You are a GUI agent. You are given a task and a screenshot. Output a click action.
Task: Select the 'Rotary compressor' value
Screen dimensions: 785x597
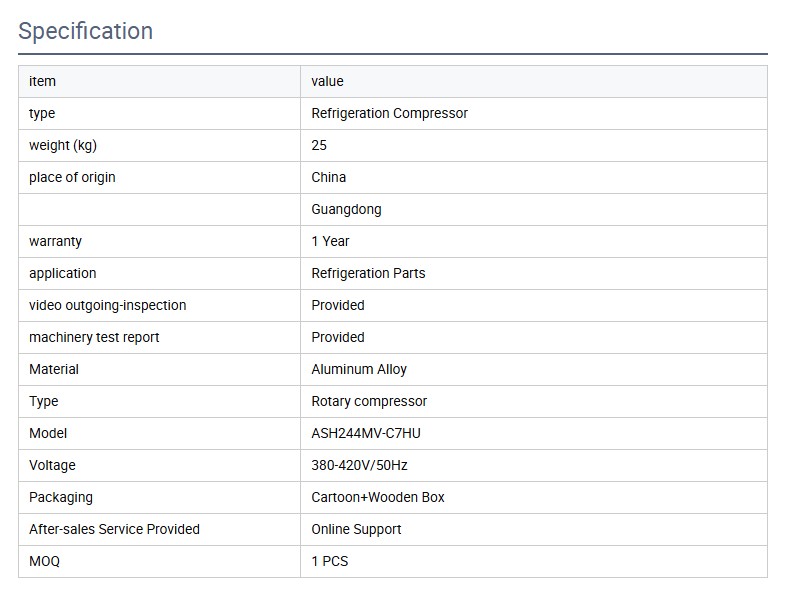[x=369, y=402]
